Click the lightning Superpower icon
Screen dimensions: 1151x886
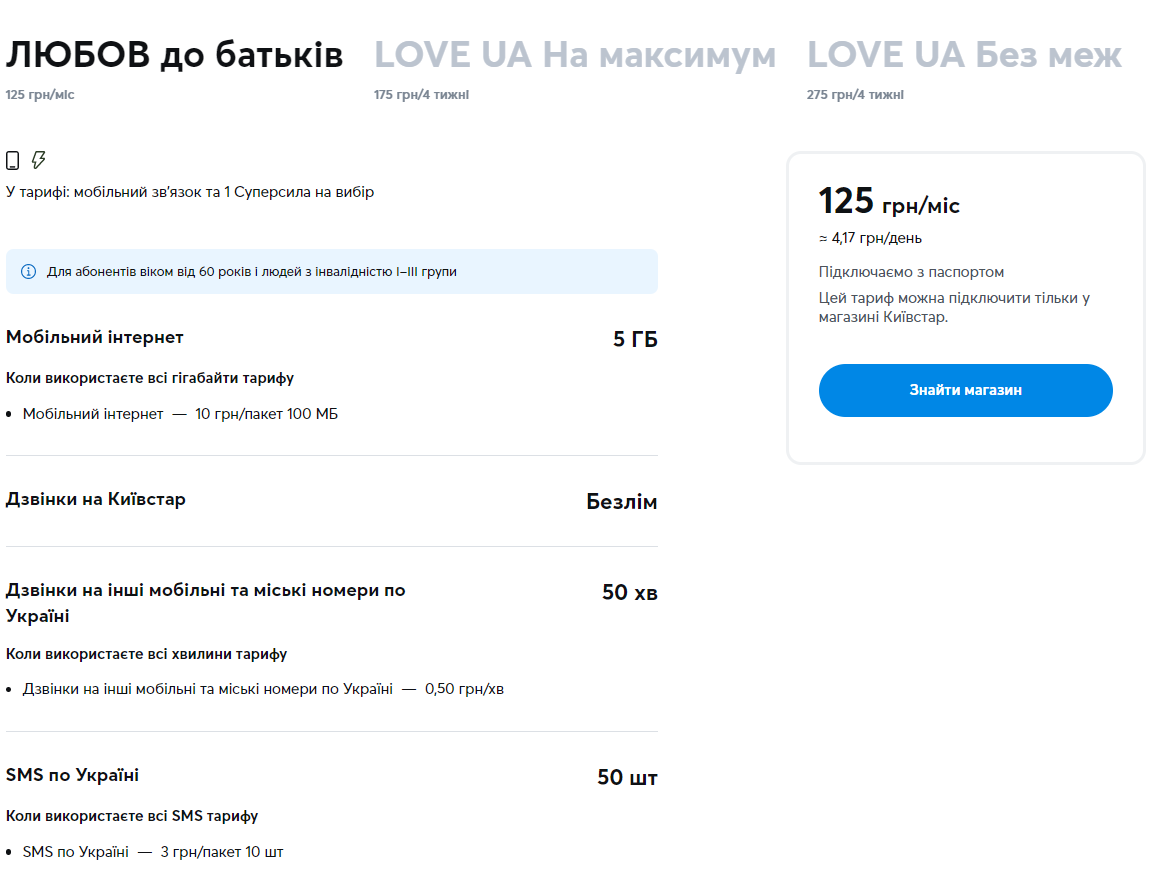click(40, 159)
